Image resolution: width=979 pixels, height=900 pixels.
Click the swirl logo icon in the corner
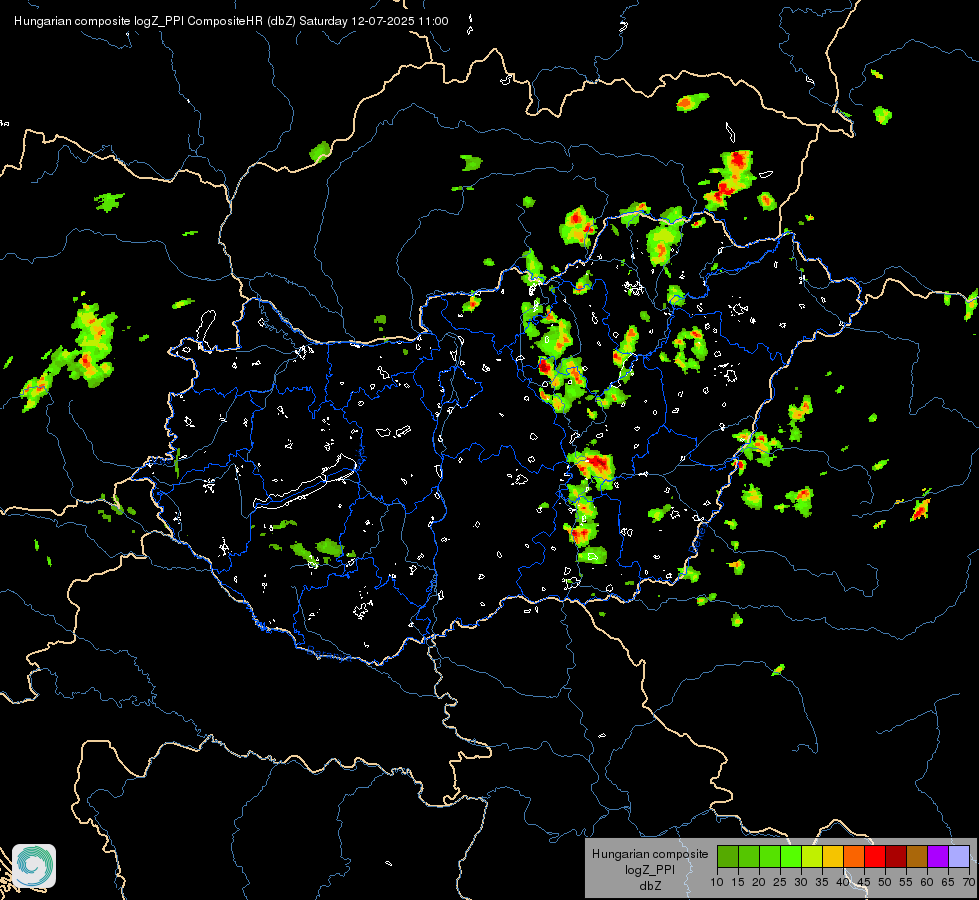click(34, 866)
